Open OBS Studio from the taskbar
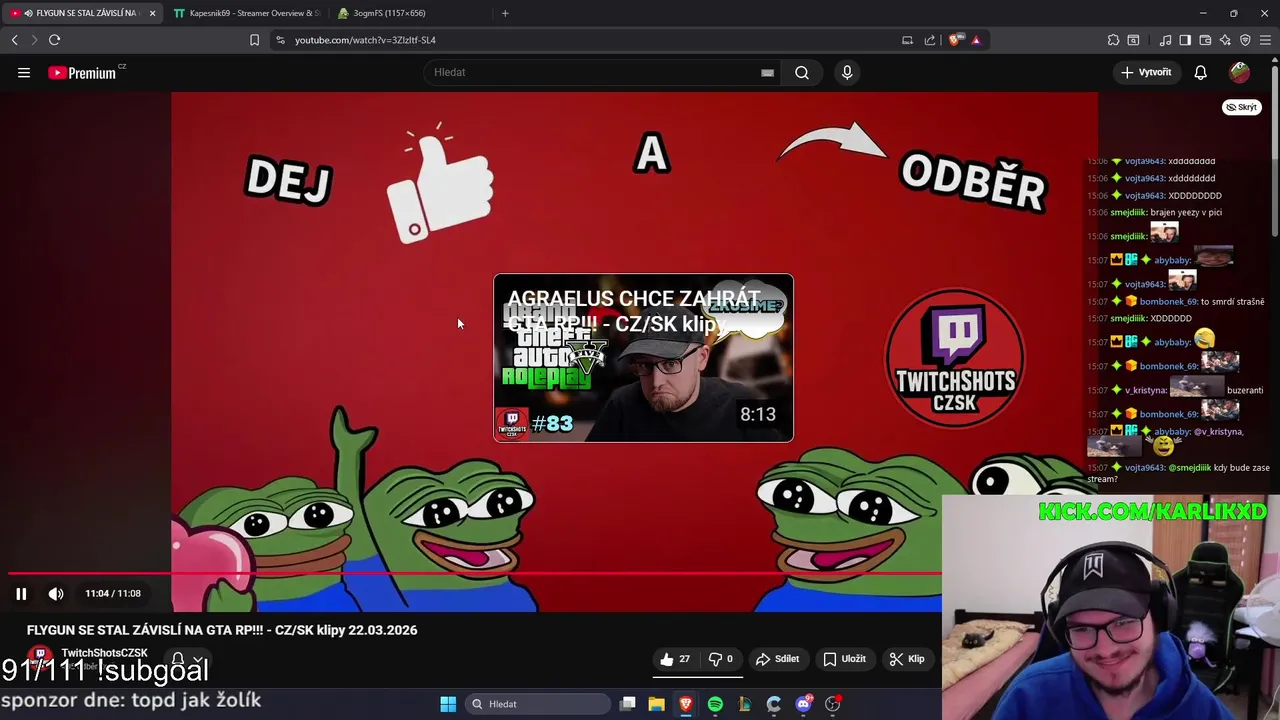1280x720 pixels. tap(833, 704)
